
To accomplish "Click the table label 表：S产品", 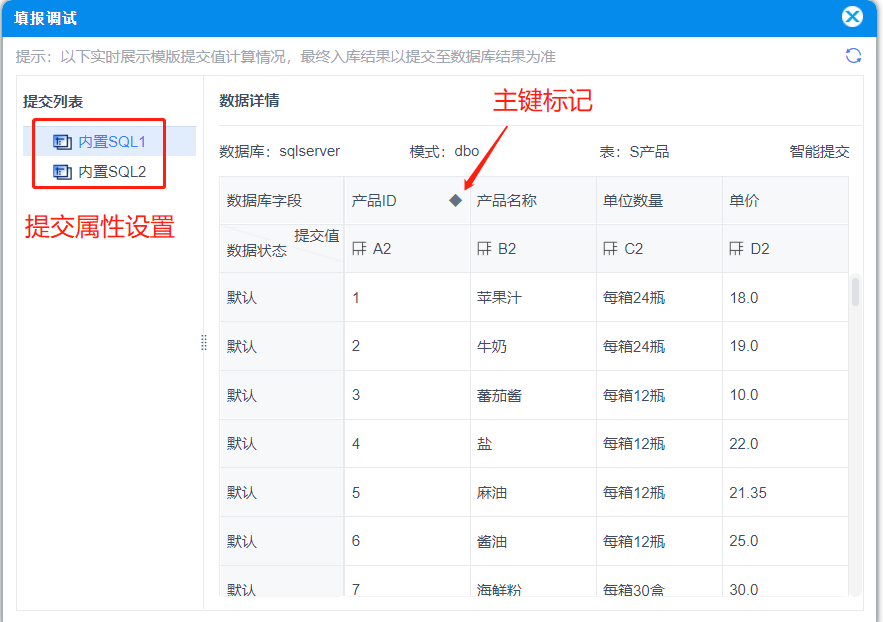I will coord(634,151).
